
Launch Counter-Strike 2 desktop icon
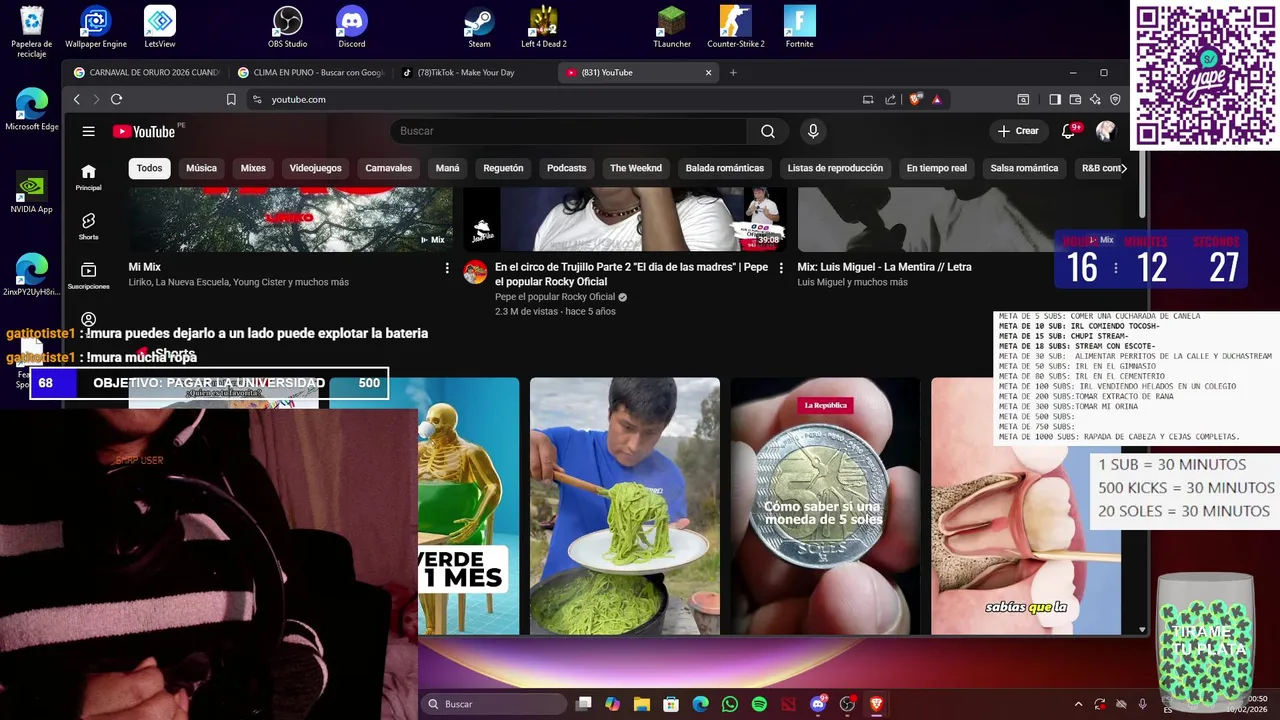(736, 27)
